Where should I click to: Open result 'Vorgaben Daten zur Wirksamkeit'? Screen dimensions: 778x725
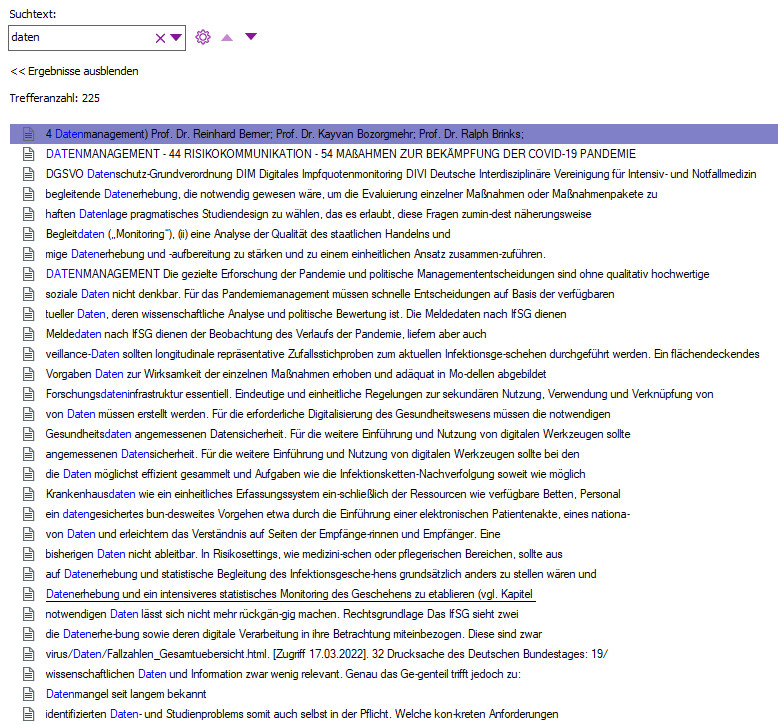[296, 374]
